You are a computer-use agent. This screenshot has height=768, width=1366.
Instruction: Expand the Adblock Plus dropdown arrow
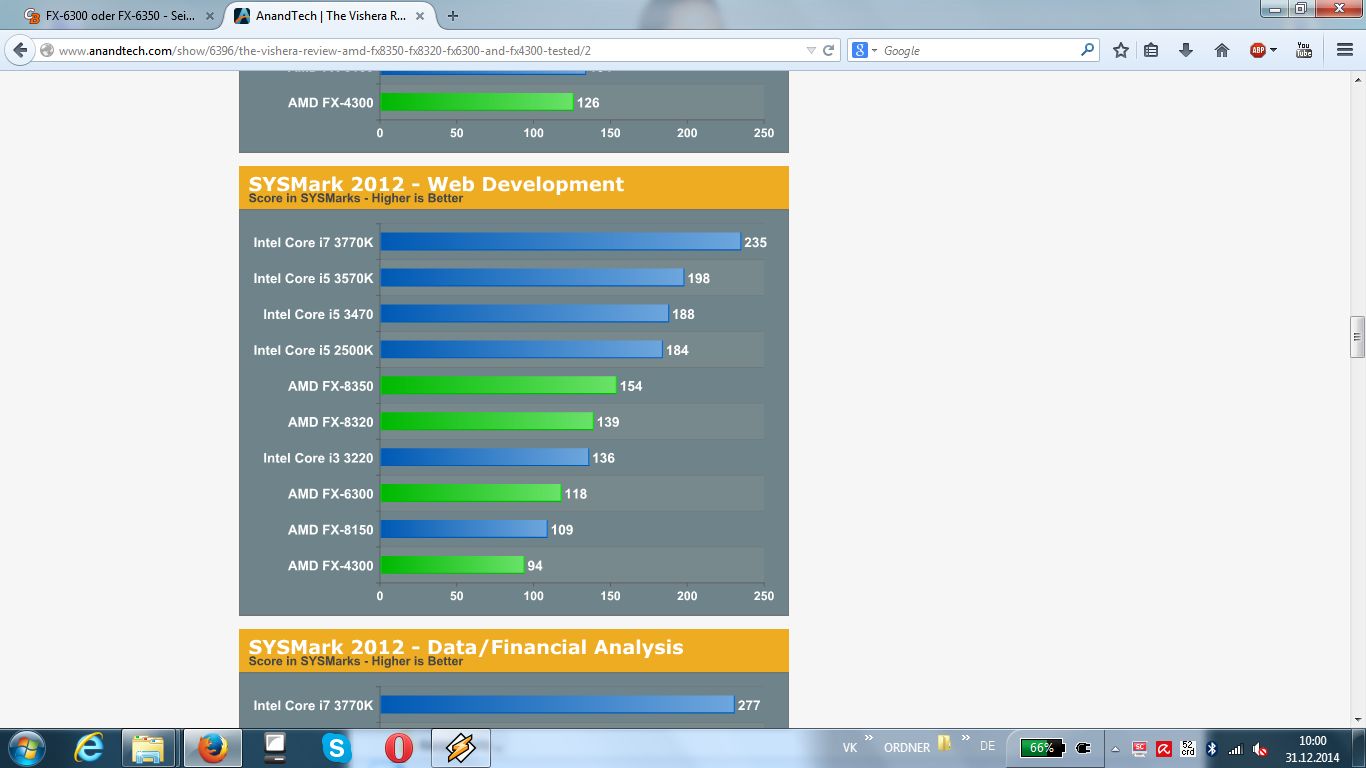(1273, 50)
